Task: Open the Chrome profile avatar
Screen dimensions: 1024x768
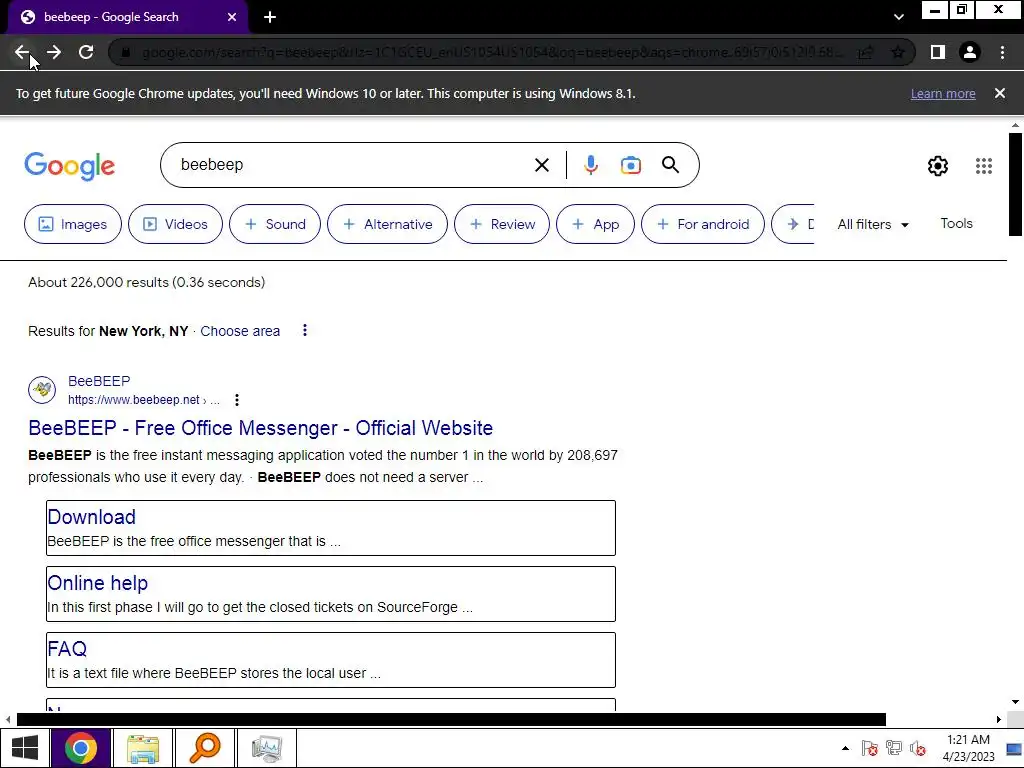Action: (x=970, y=52)
